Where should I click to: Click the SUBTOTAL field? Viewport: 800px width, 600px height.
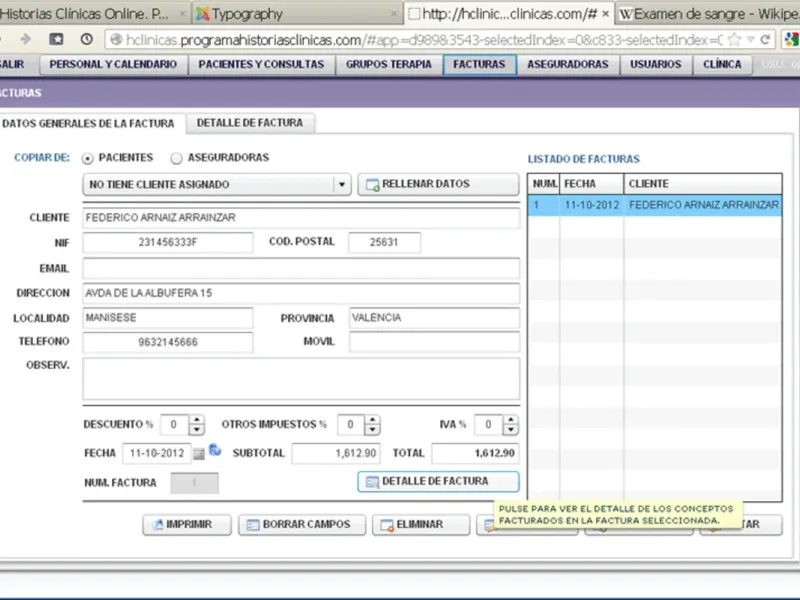coord(336,454)
